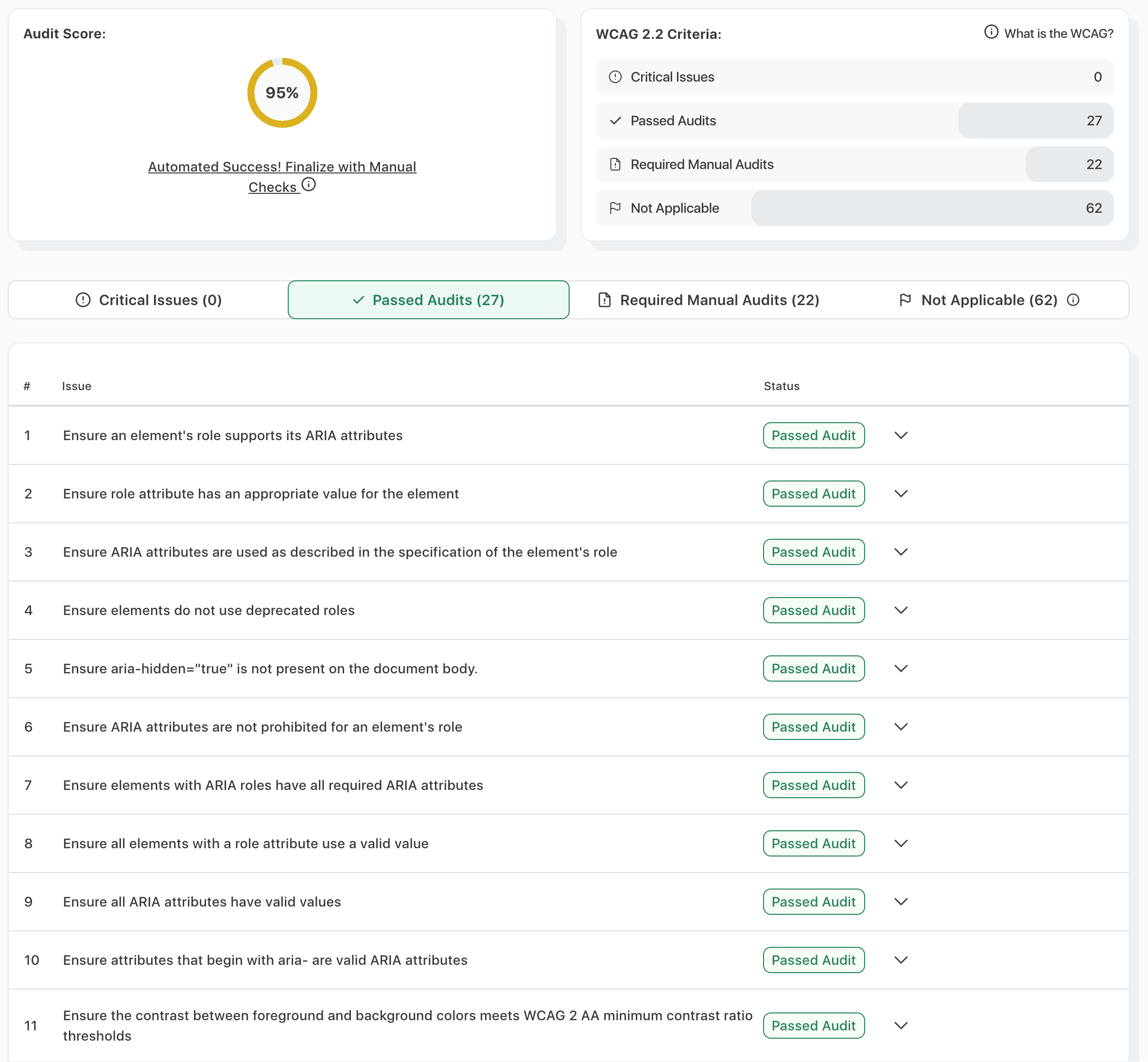
Task: Click Critical Issues alert icon in WCAG panel
Action: point(615,77)
